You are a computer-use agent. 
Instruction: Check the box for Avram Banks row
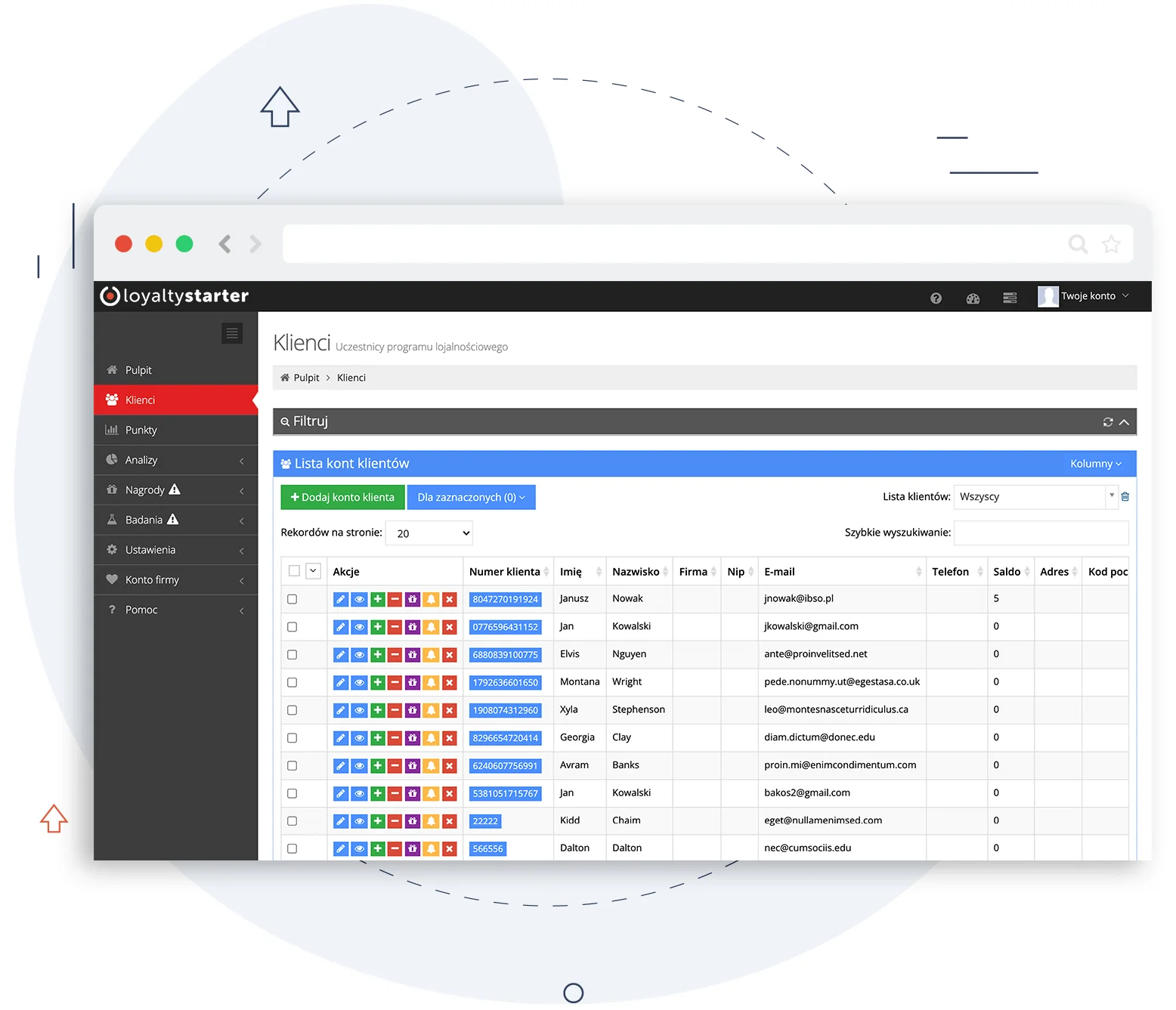292,766
